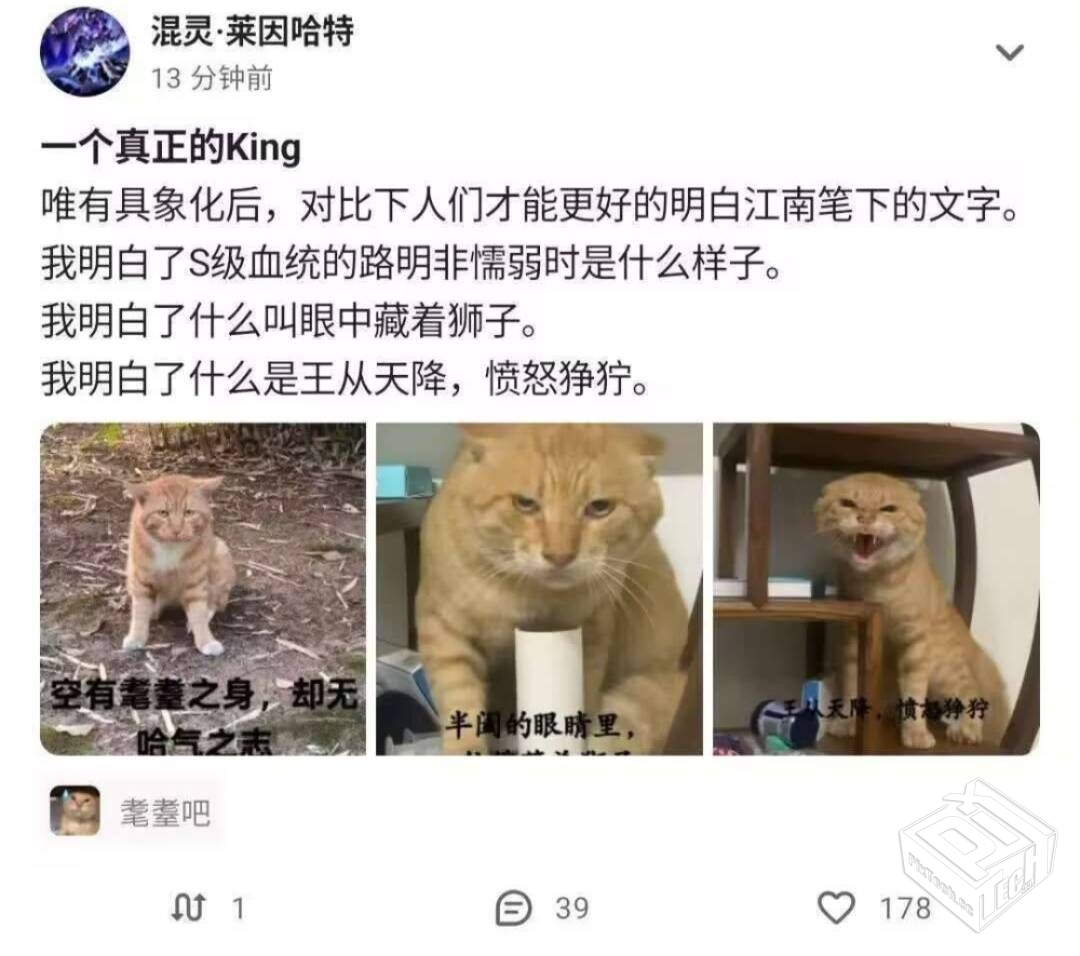Tap the comment count 39
Screen dimensions: 1080x956
click(572, 908)
